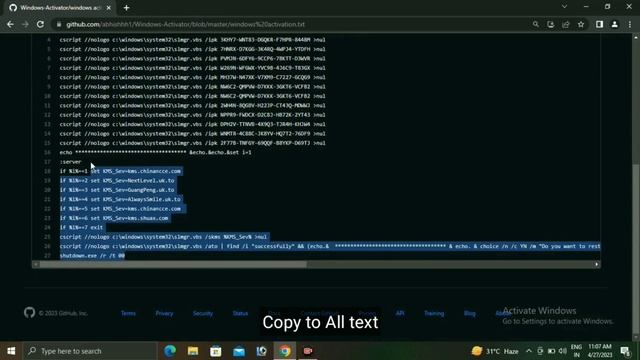
Task: Open the Privacy footer link
Action: 164,313
